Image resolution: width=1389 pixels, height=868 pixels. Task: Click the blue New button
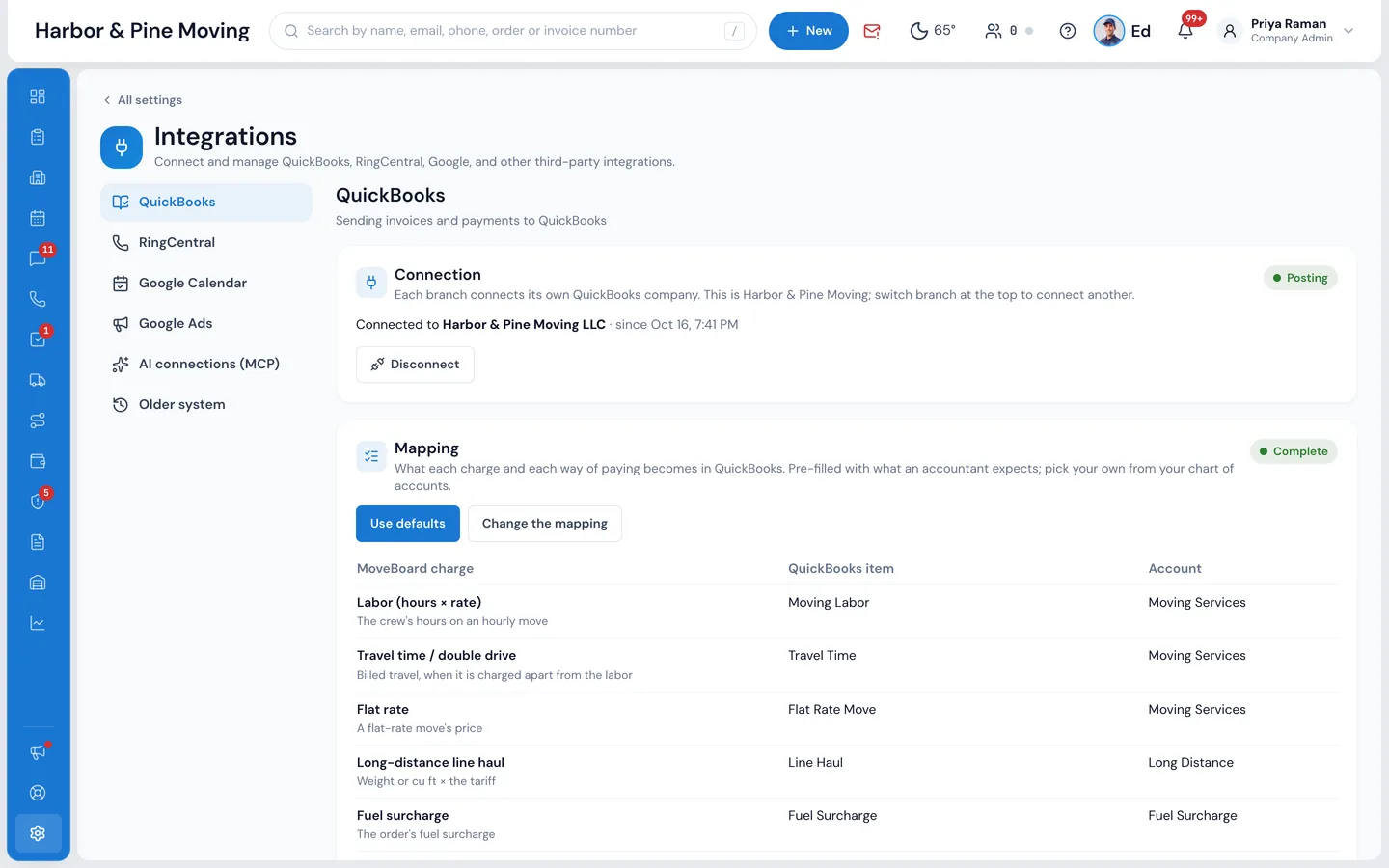point(808,31)
